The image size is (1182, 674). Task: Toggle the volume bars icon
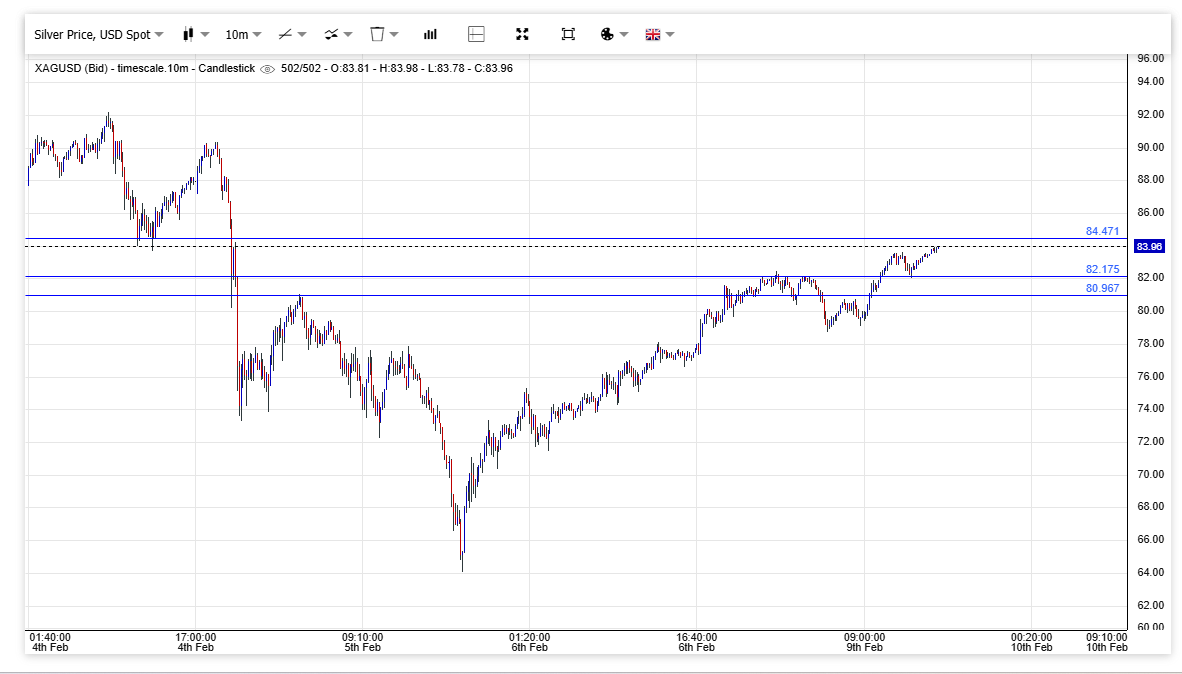click(x=430, y=34)
